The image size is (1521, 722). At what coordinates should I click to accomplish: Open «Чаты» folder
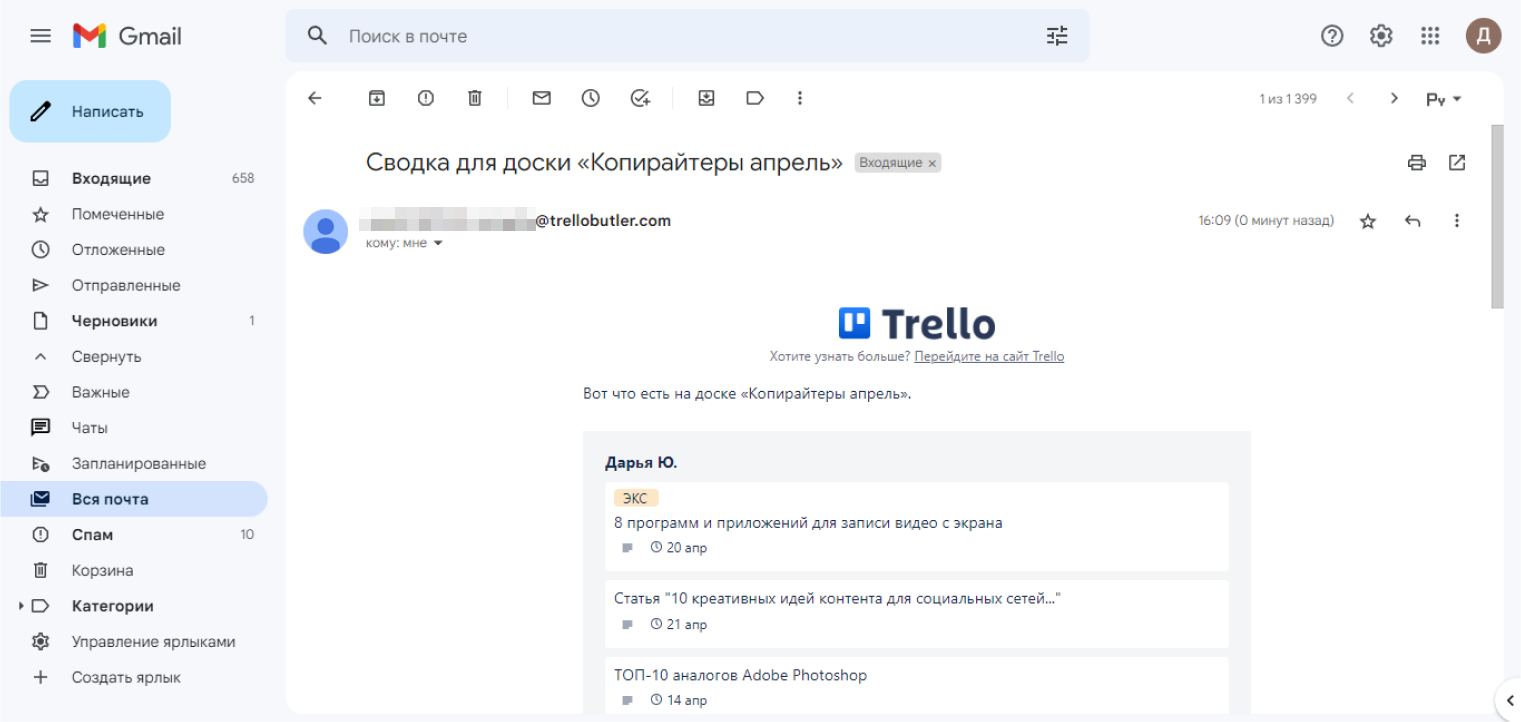point(134,428)
